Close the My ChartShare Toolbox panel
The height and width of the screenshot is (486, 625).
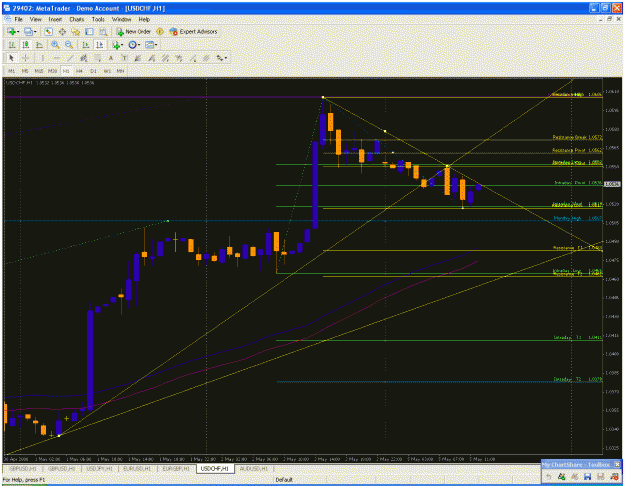(x=617, y=464)
